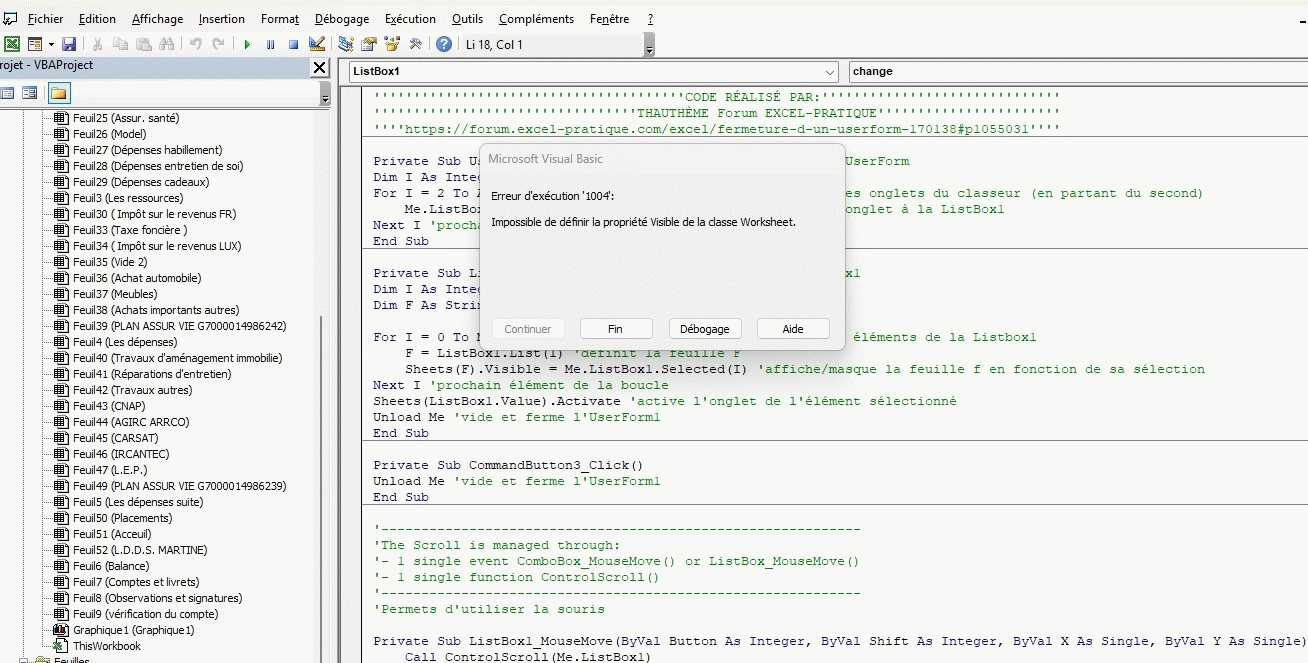Click the View Object icon in project panel
The width and height of the screenshot is (1308, 663).
[x=30, y=93]
